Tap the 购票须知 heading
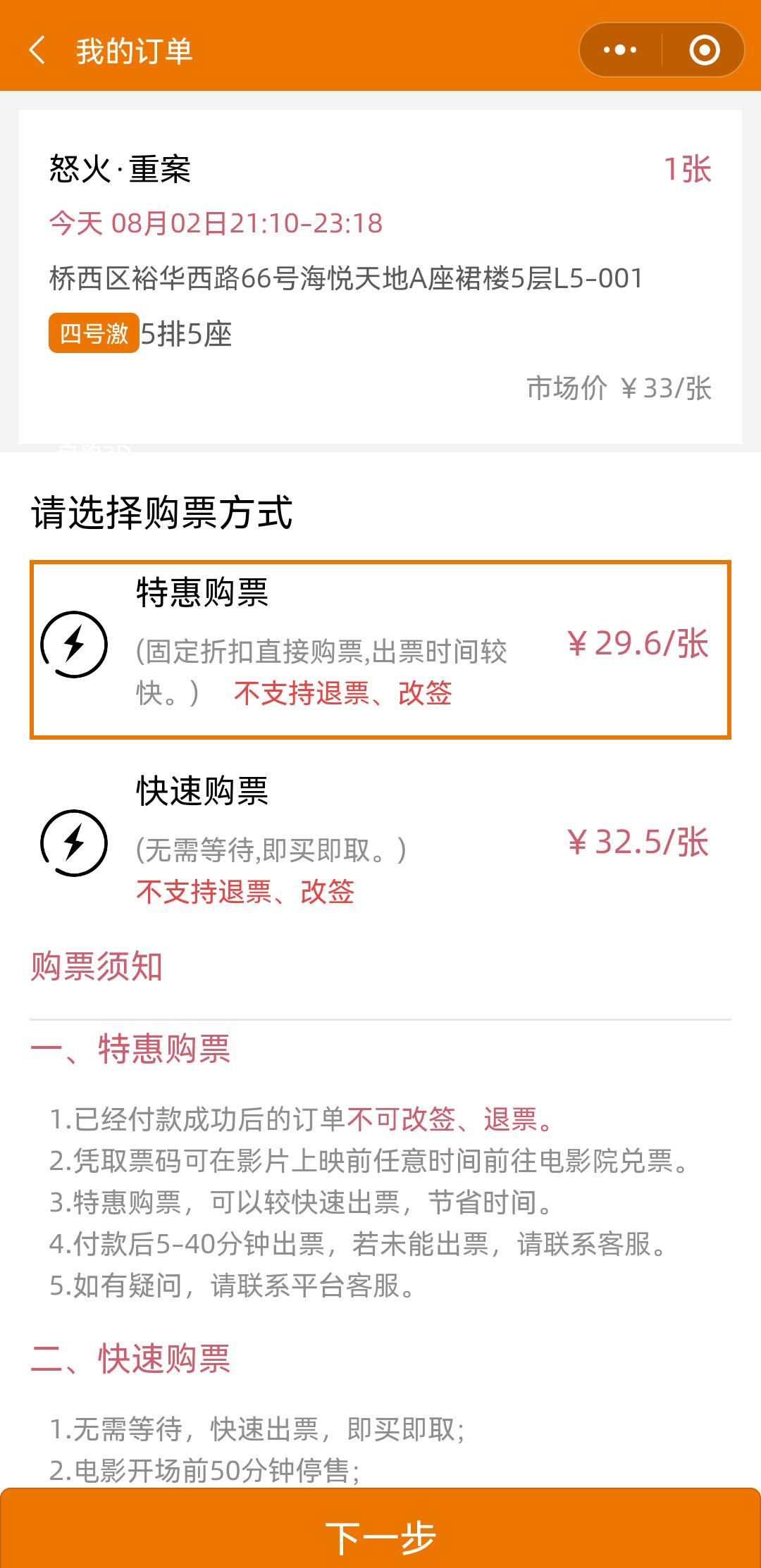The image size is (761, 1568). [97, 966]
